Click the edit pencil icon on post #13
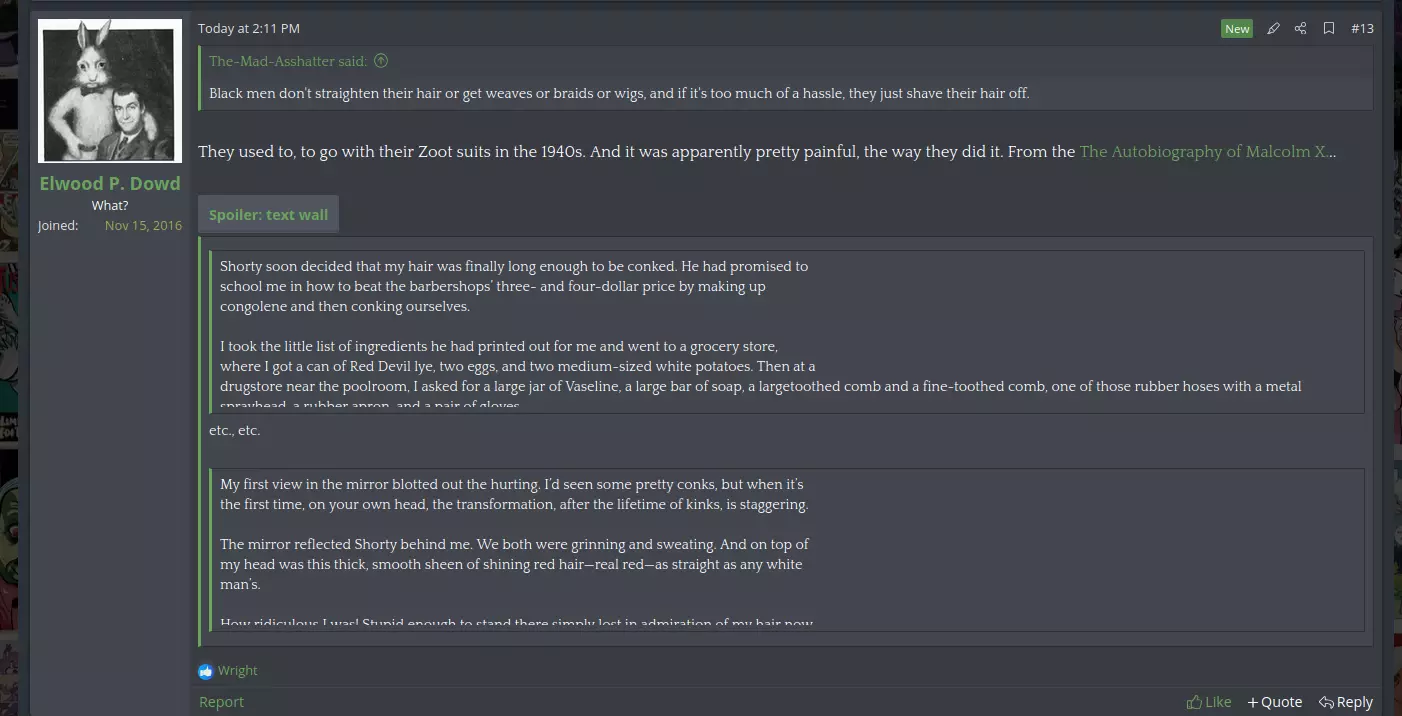 point(1273,29)
